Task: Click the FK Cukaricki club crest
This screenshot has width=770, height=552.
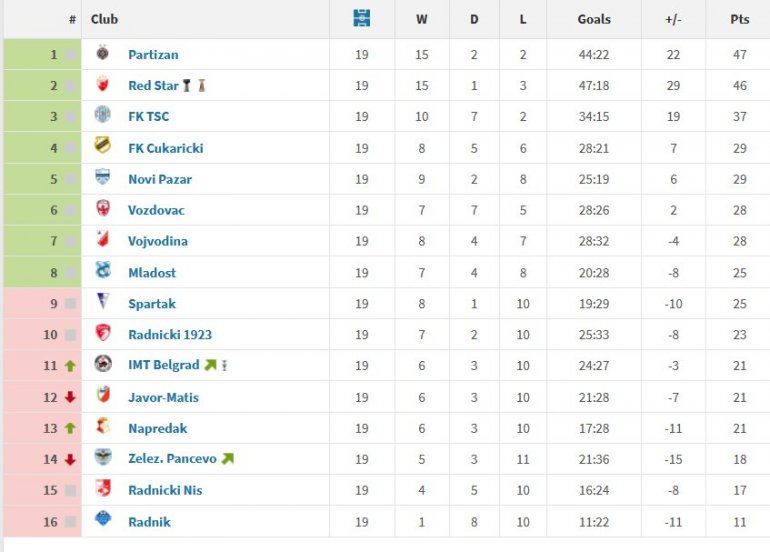Action: pyautogui.click(x=102, y=148)
